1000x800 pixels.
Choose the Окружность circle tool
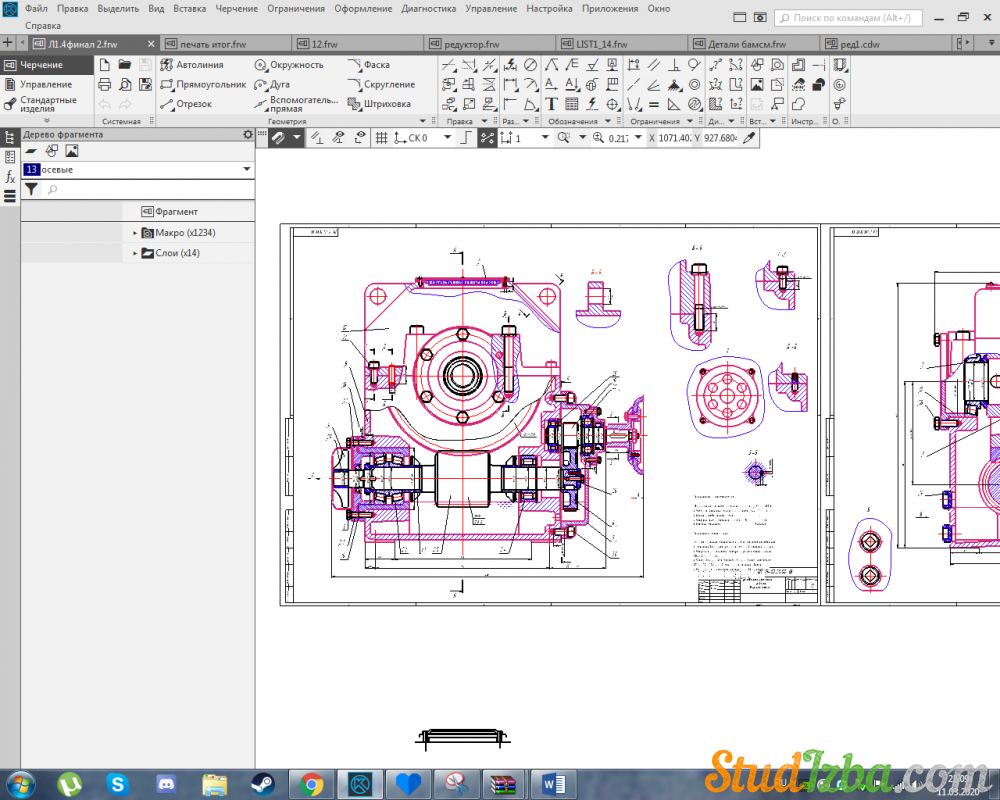point(288,65)
